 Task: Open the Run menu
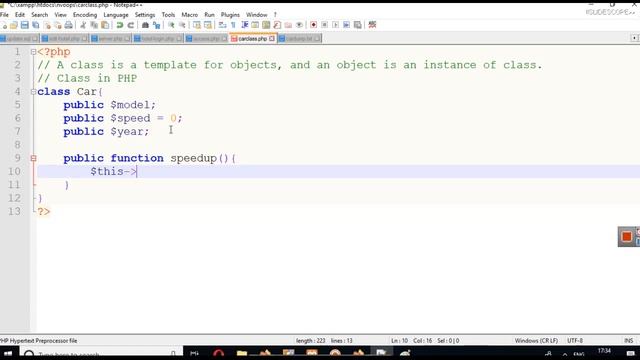pyautogui.click(x=209, y=15)
